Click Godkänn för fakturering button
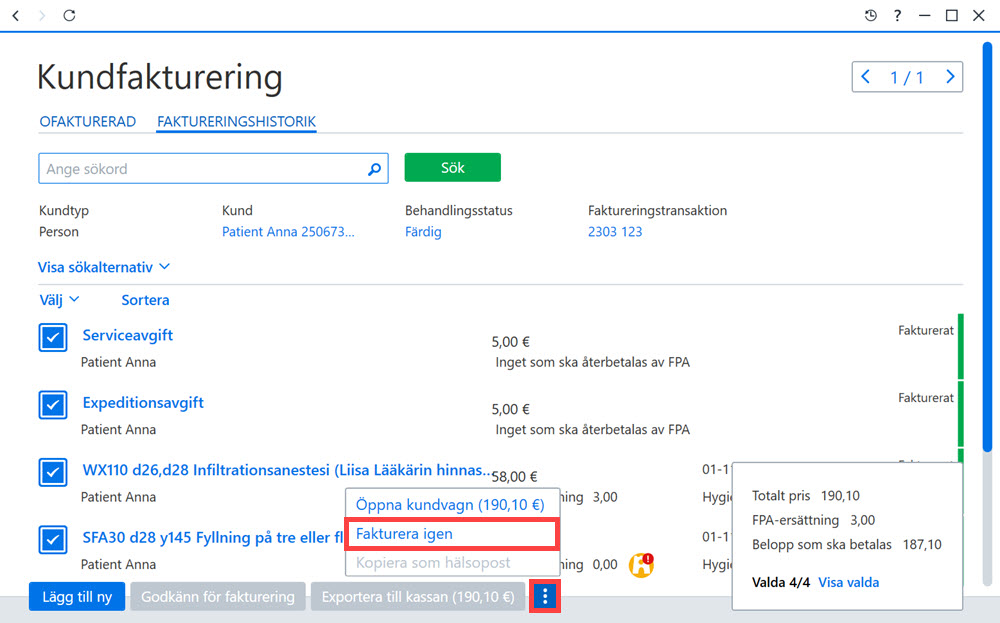 pyautogui.click(x=217, y=597)
